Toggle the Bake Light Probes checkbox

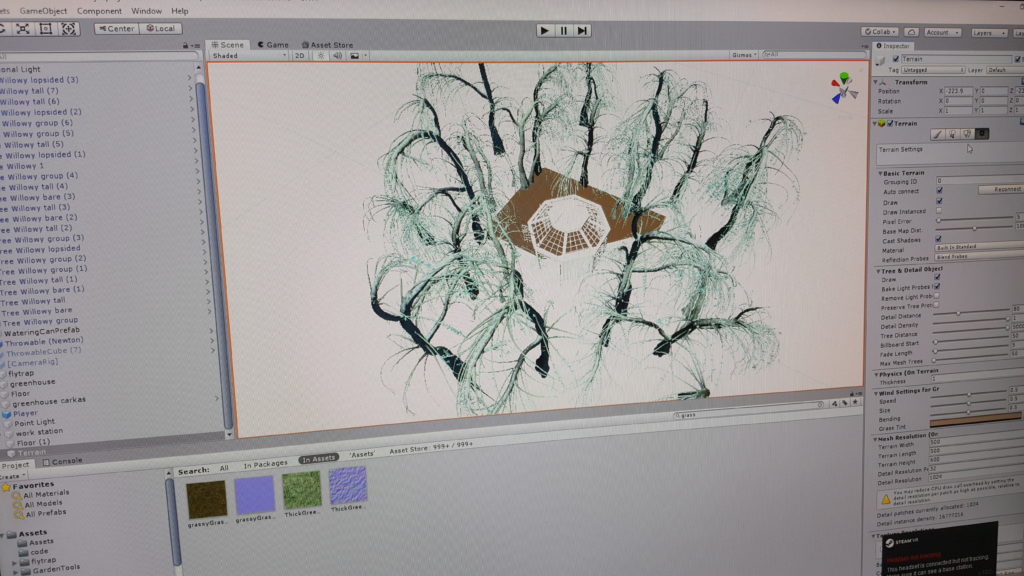(937, 287)
